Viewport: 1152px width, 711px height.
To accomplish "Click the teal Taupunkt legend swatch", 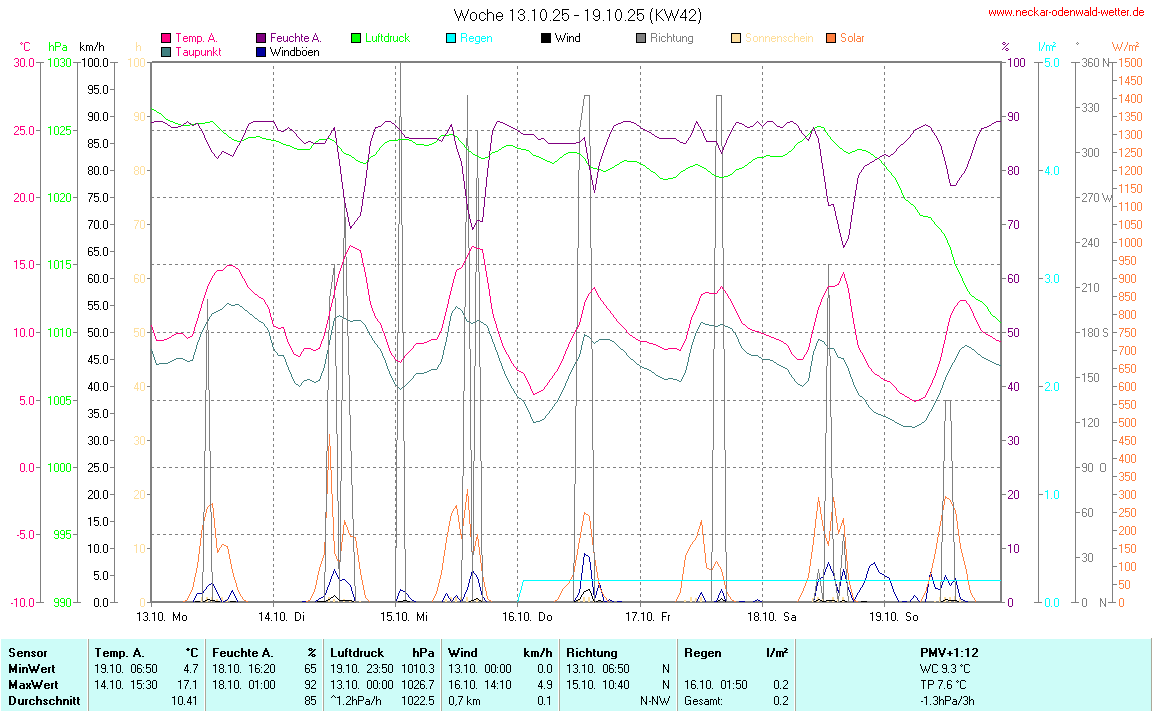I will 166,52.
